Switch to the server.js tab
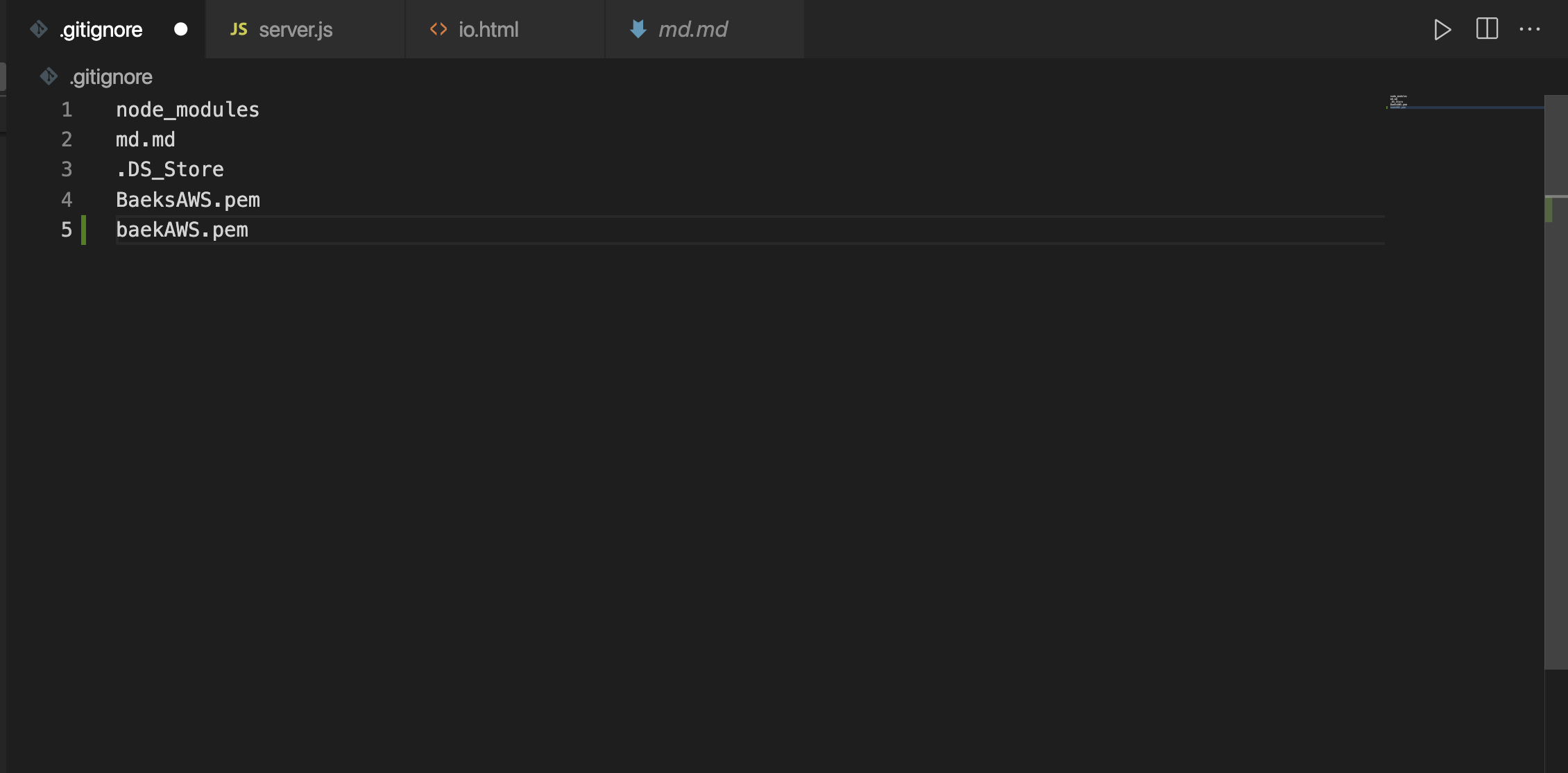Screen dimensions: 1568x773 pyautogui.click(x=305, y=29)
